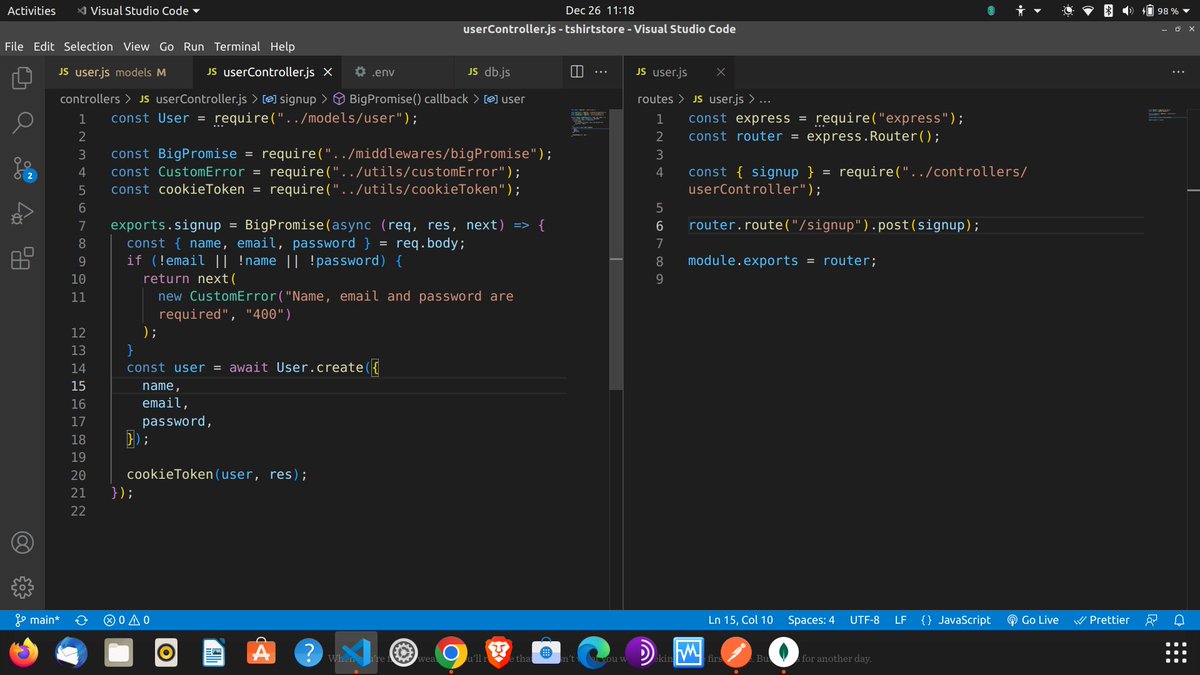Launch Thunderbird mail from the dock
Viewport: 1200px width, 675px height.
70,653
